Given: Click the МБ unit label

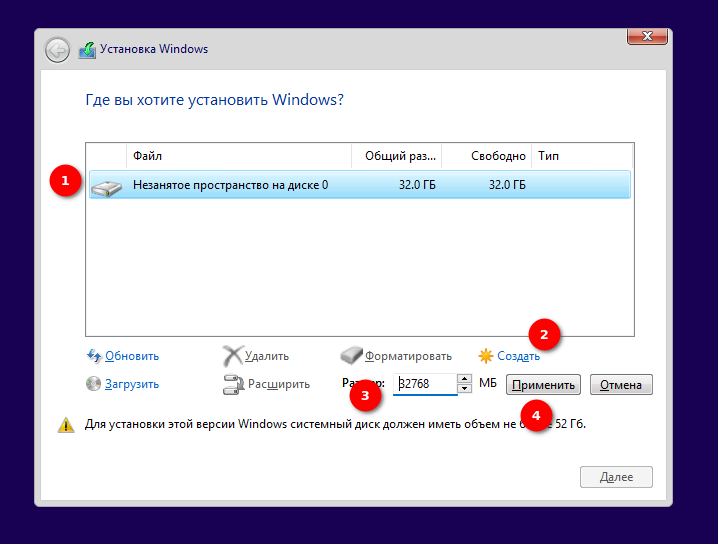Looking at the screenshot, I should coord(488,383).
